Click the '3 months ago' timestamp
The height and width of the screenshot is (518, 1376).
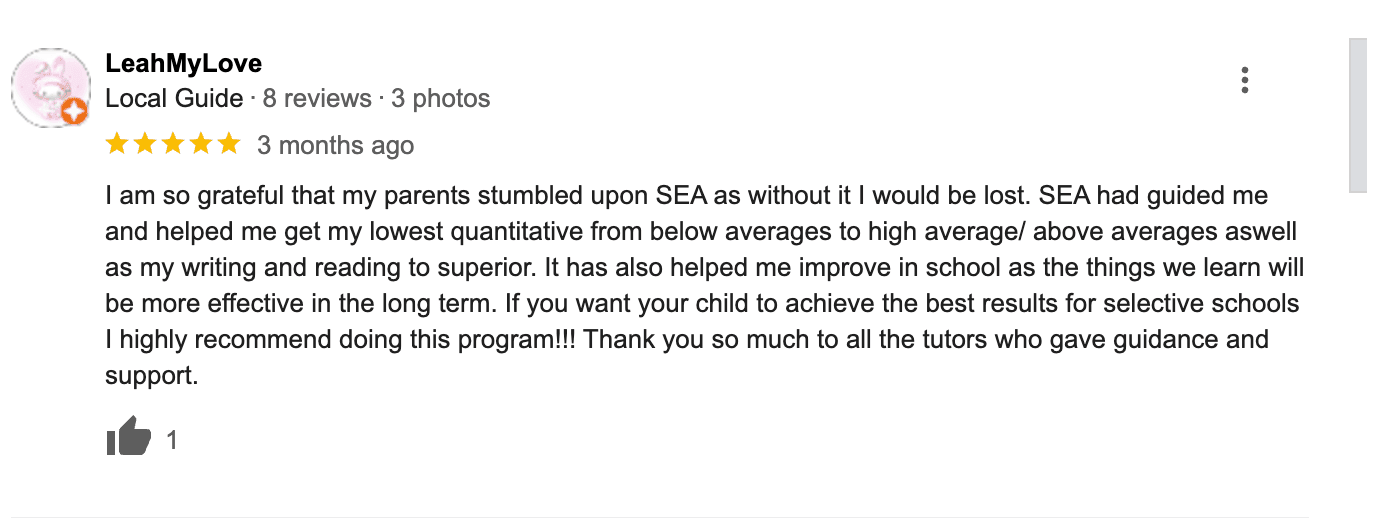point(335,145)
